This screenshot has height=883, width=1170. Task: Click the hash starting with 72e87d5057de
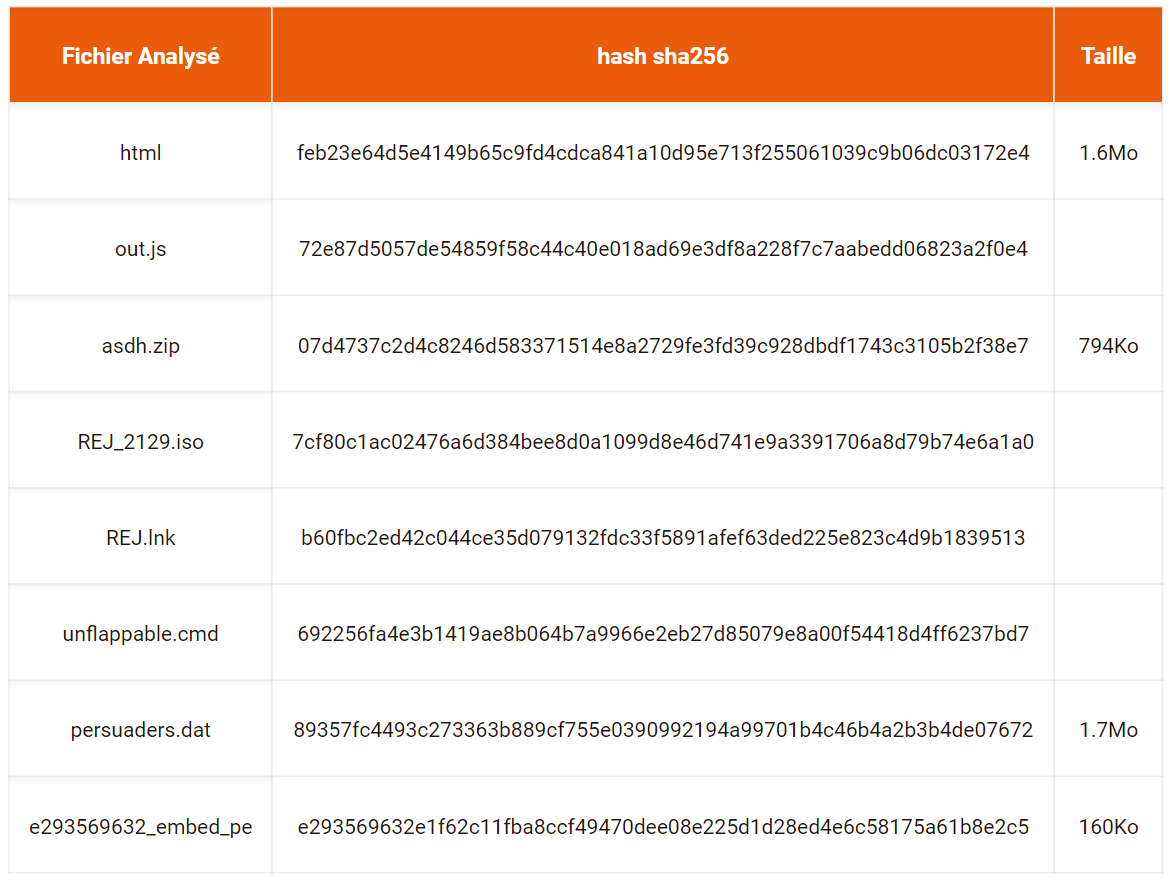(x=663, y=249)
